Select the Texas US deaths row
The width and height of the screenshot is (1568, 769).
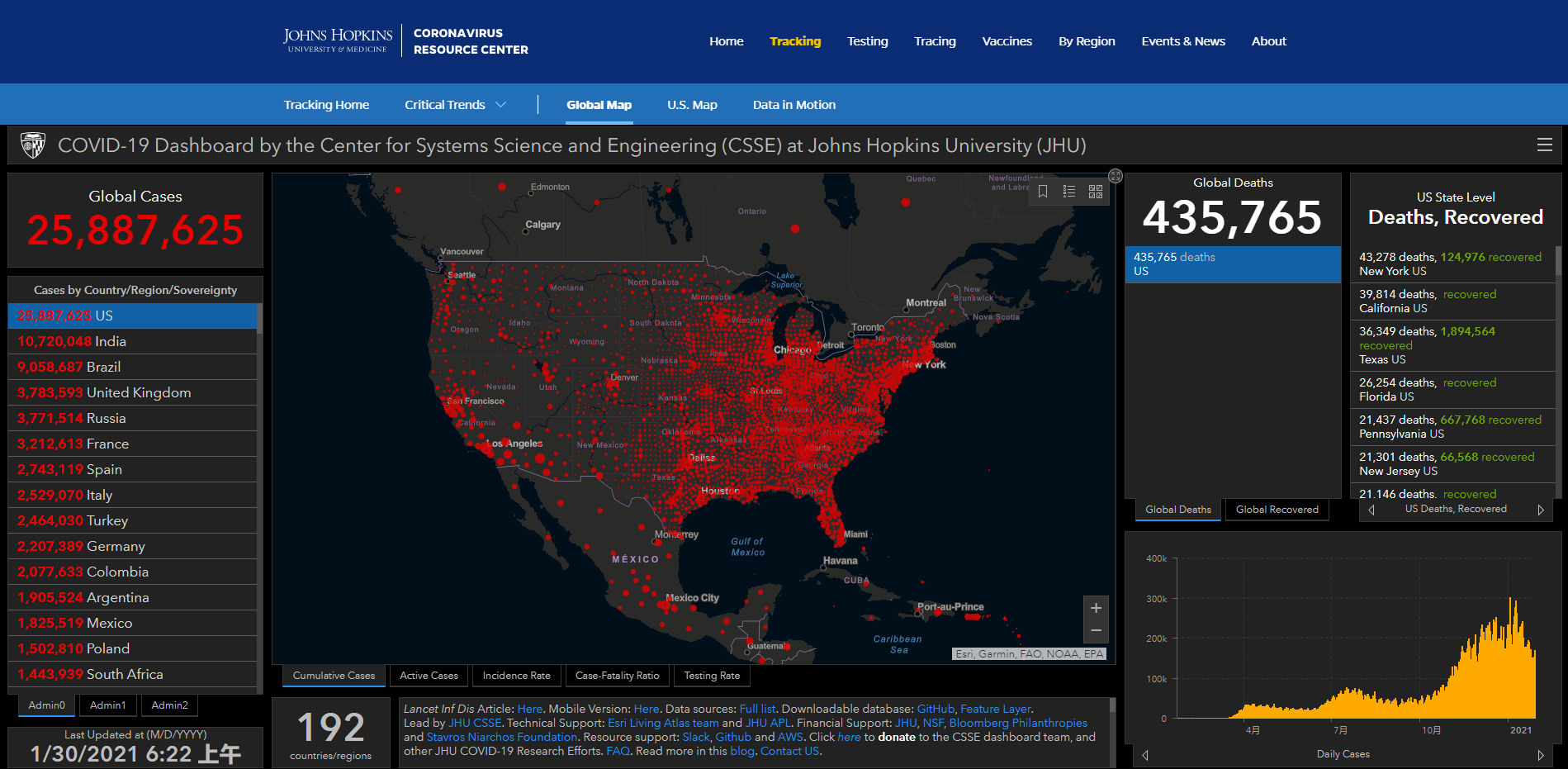point(1452,345)
